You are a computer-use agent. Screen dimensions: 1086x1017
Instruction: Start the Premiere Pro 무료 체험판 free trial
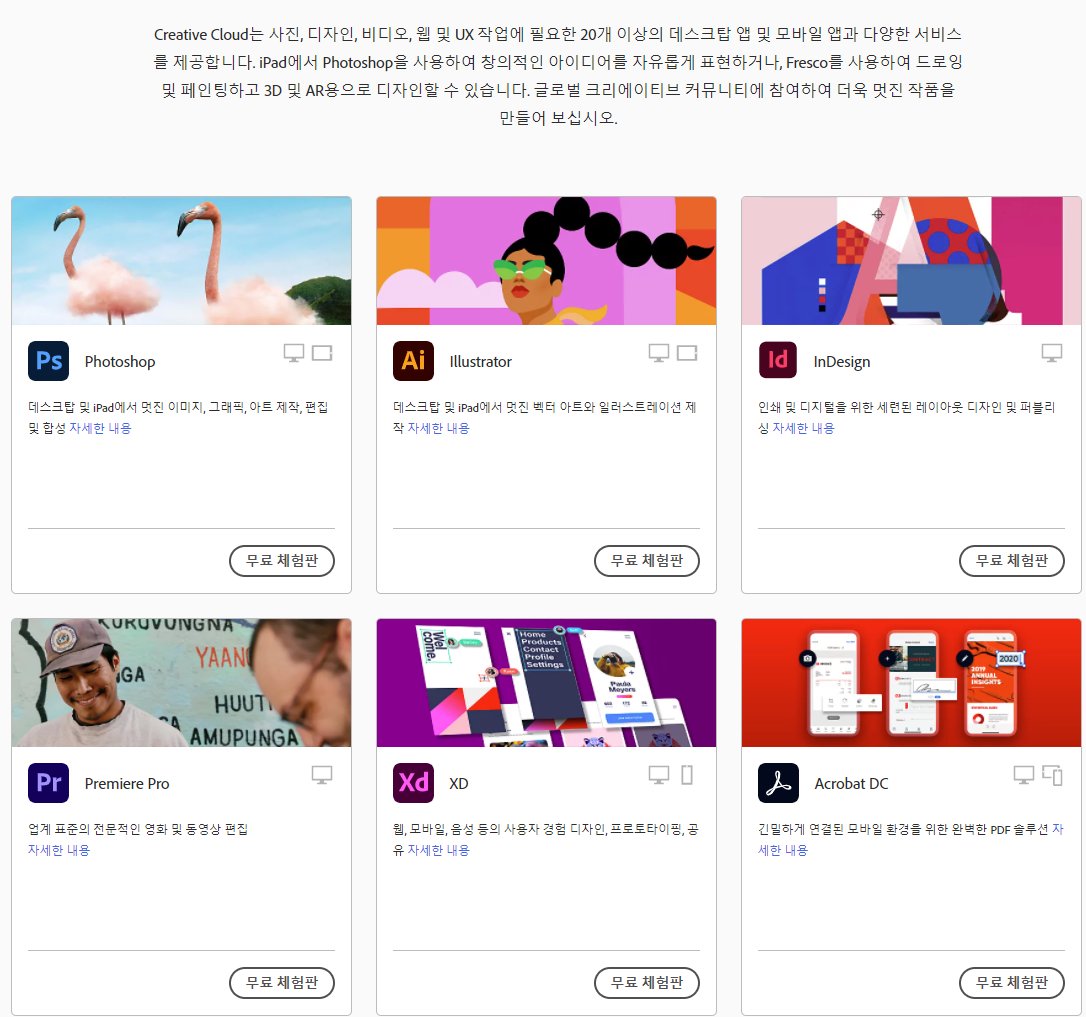click(x=282, y=982)
